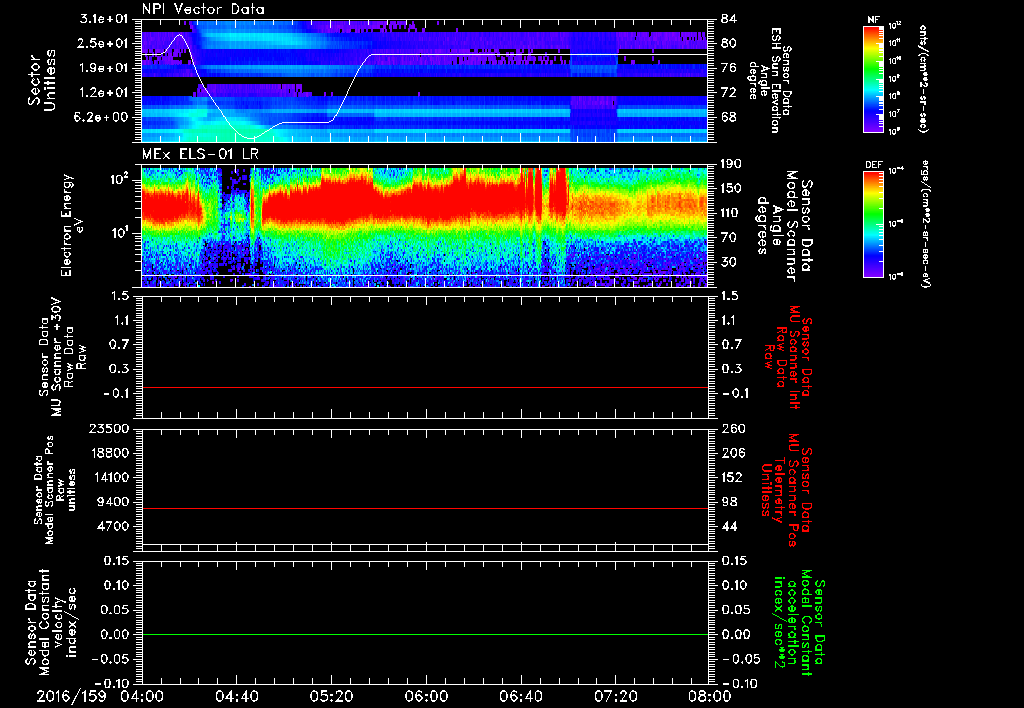This screenshot has height=708, width=1024.
Task: Click the "68" sun elevation tick
Action: point(729,118)
